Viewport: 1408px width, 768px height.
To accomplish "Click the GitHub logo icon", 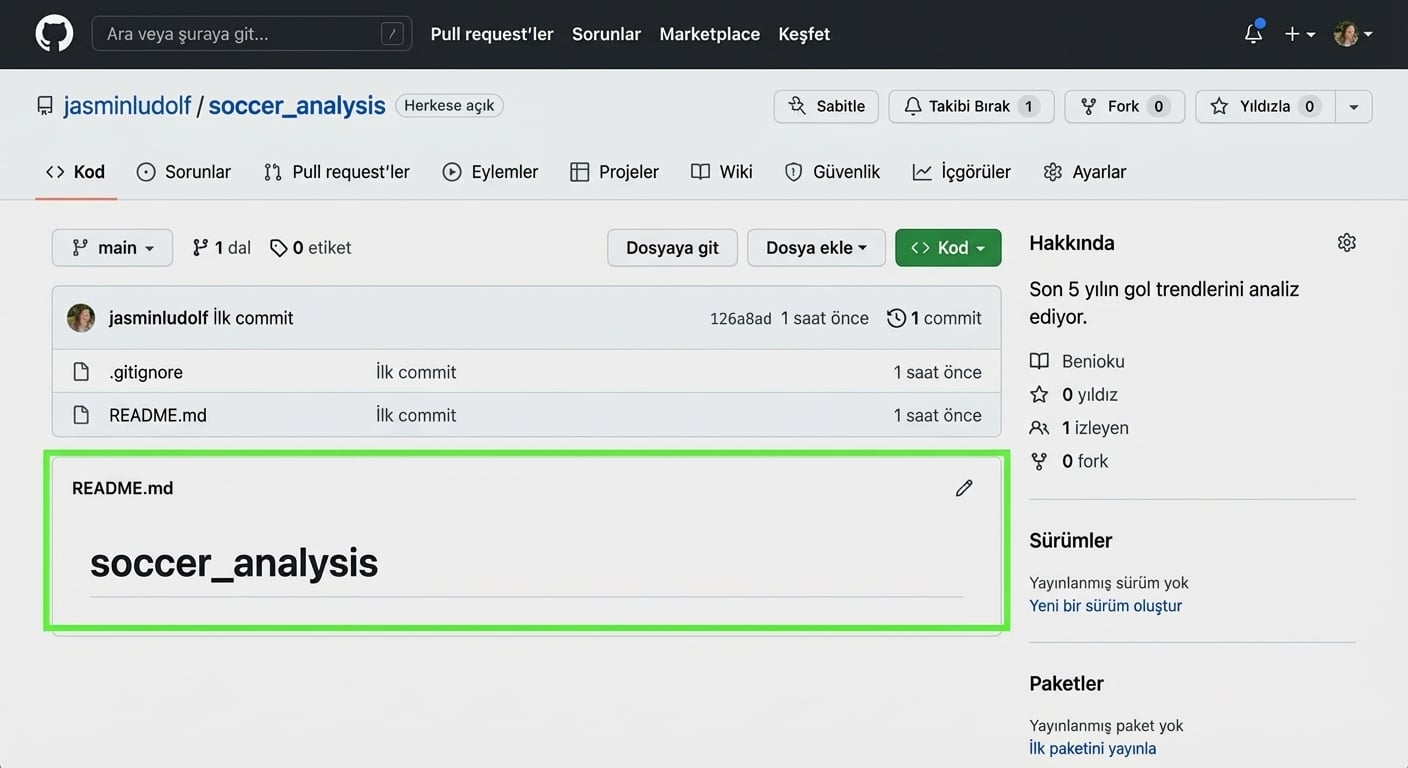I will point(54,34).
